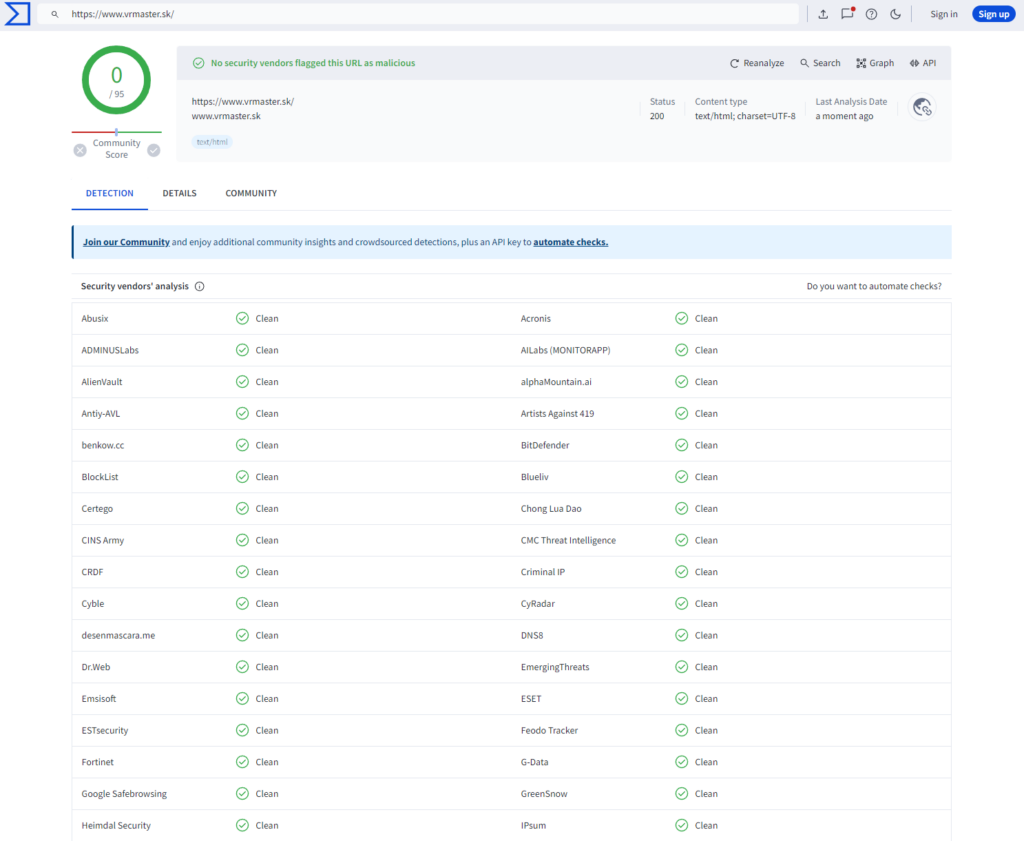Click the green check icon for Acronis

682,319
